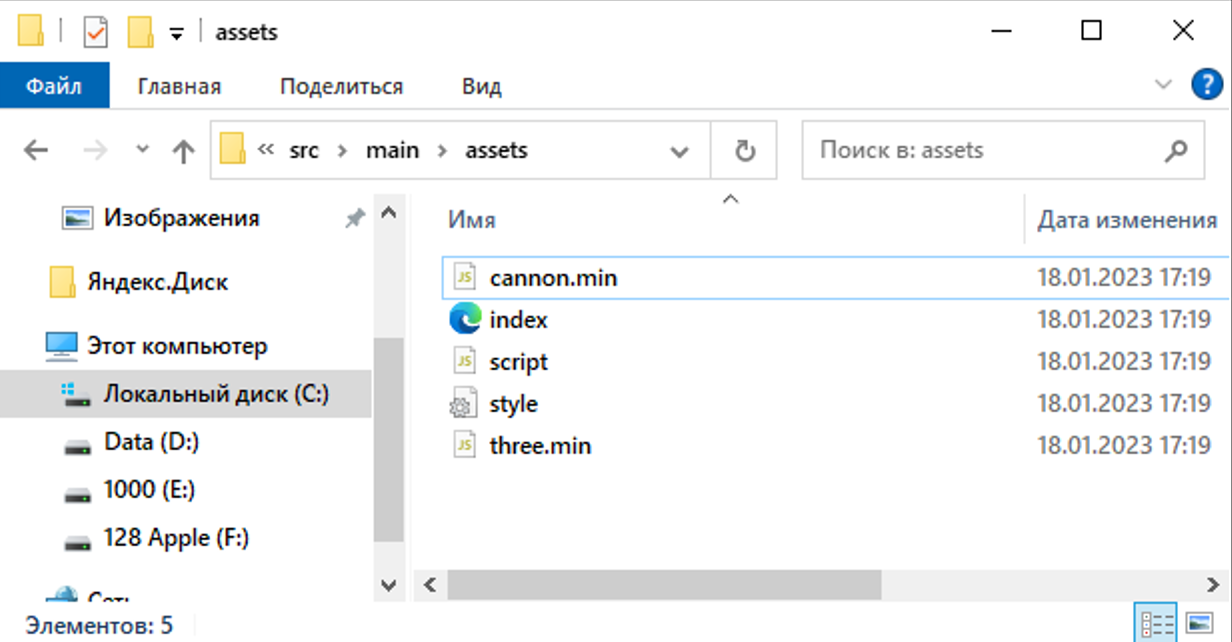This screenshot has width=1232, height=642.
Task: Sort files by Дата изменения column
Action: [x=1126, y=220]
